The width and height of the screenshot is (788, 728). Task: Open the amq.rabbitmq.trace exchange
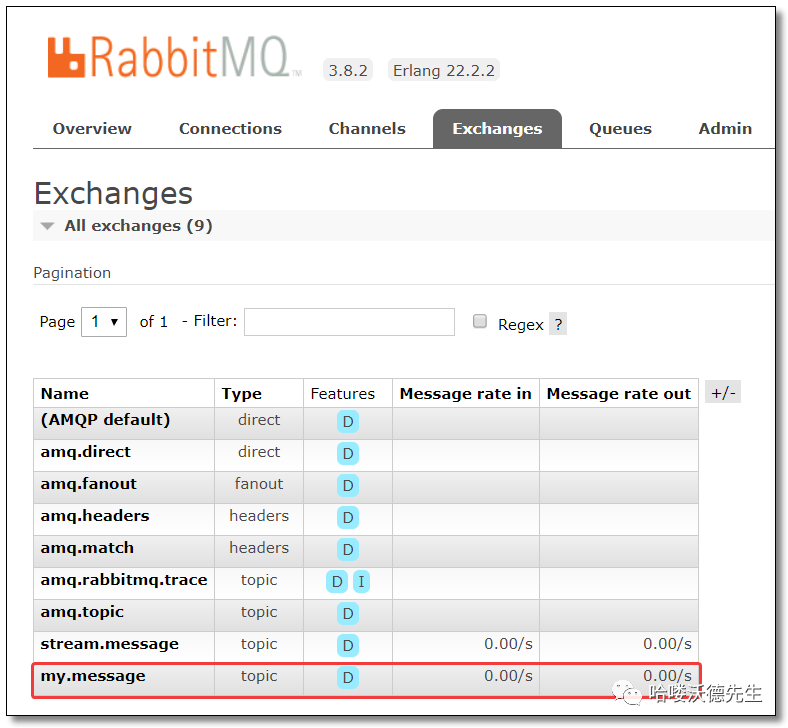click(124, 580)
